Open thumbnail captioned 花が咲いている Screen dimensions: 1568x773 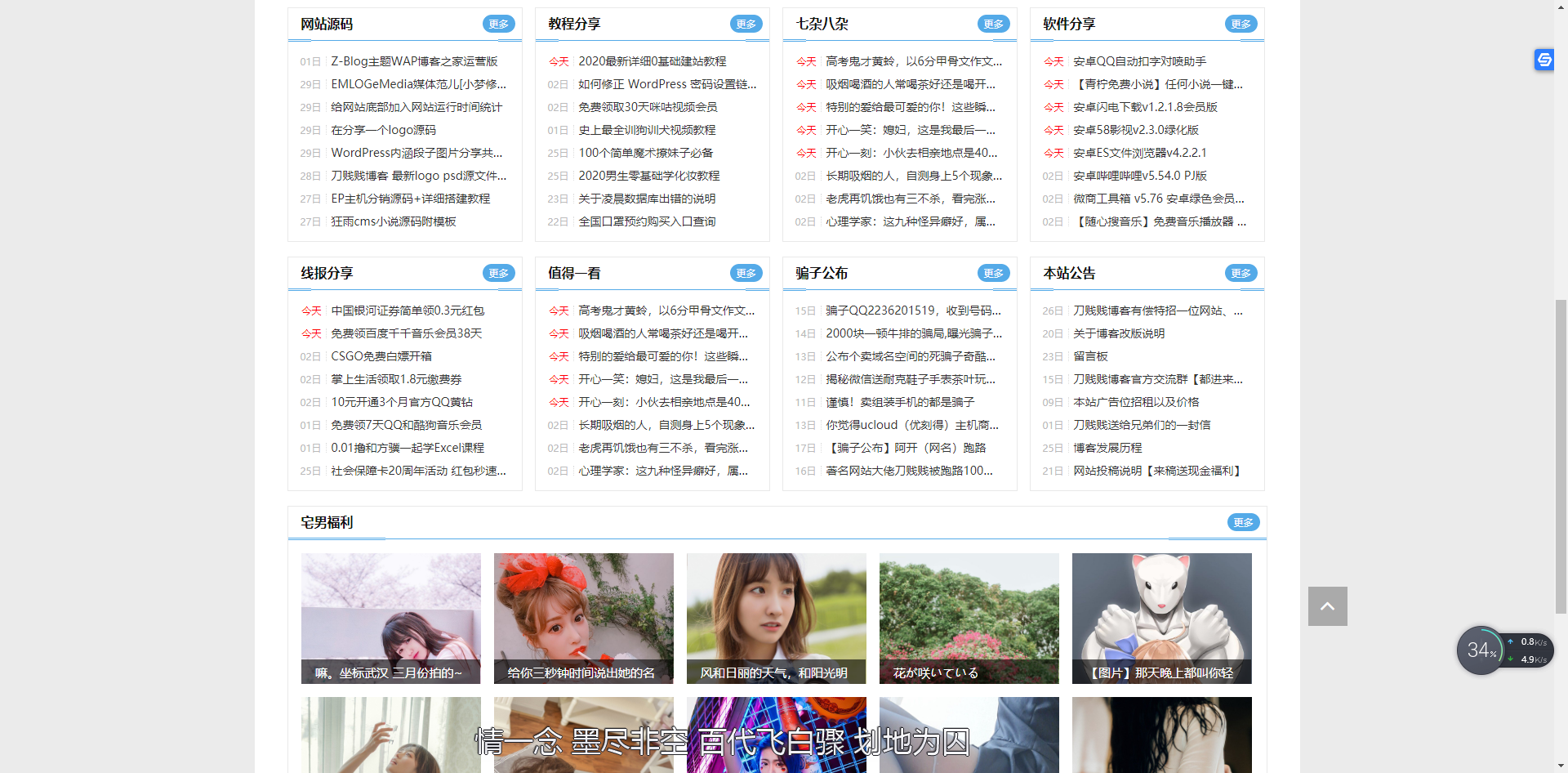(969, 618)
